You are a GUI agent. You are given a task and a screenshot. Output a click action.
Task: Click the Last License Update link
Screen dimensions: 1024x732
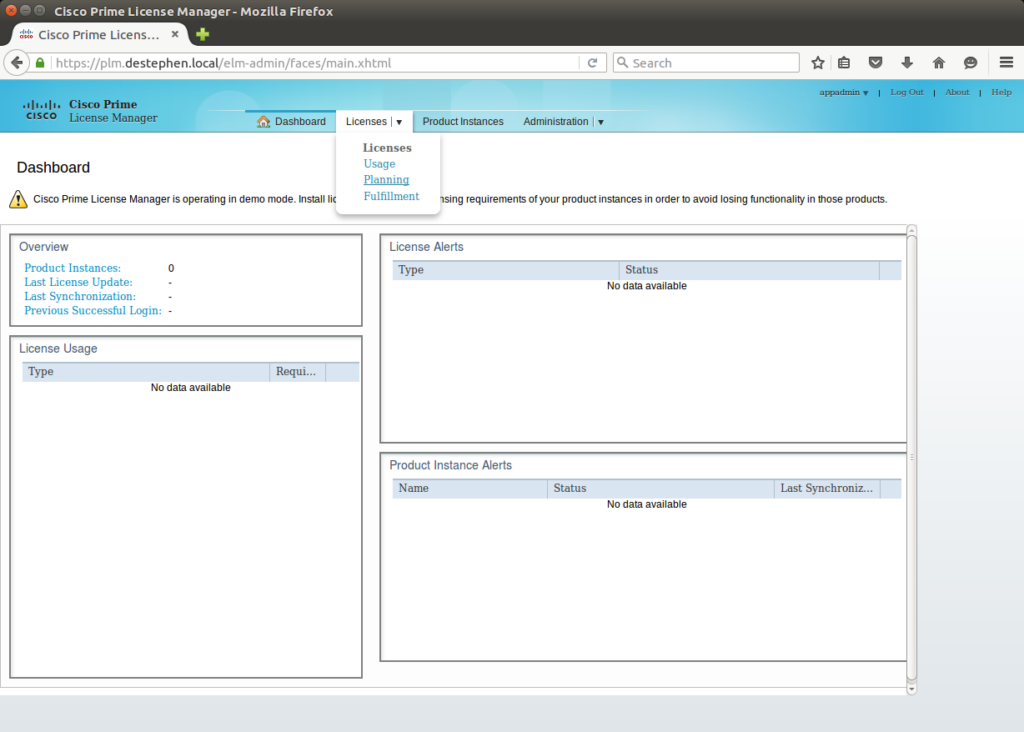(x=78, y=282)
